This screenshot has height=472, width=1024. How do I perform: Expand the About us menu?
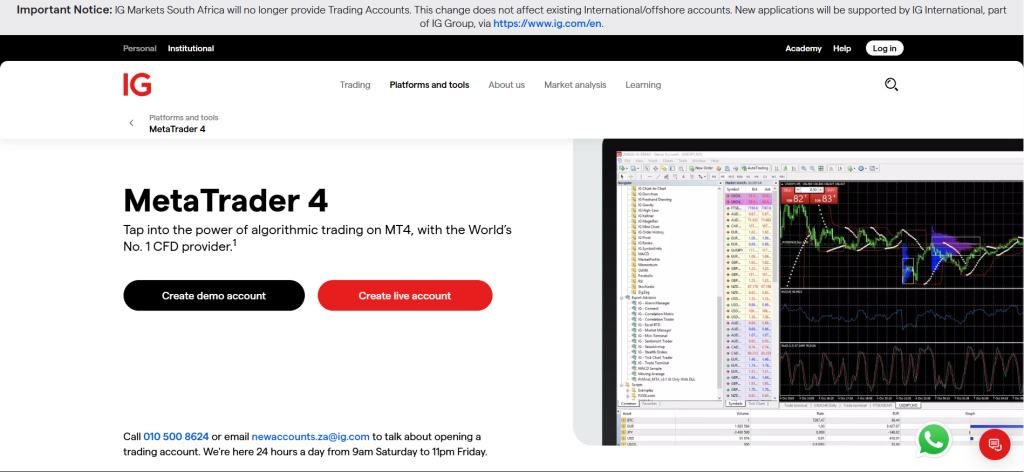click(506, 85)
